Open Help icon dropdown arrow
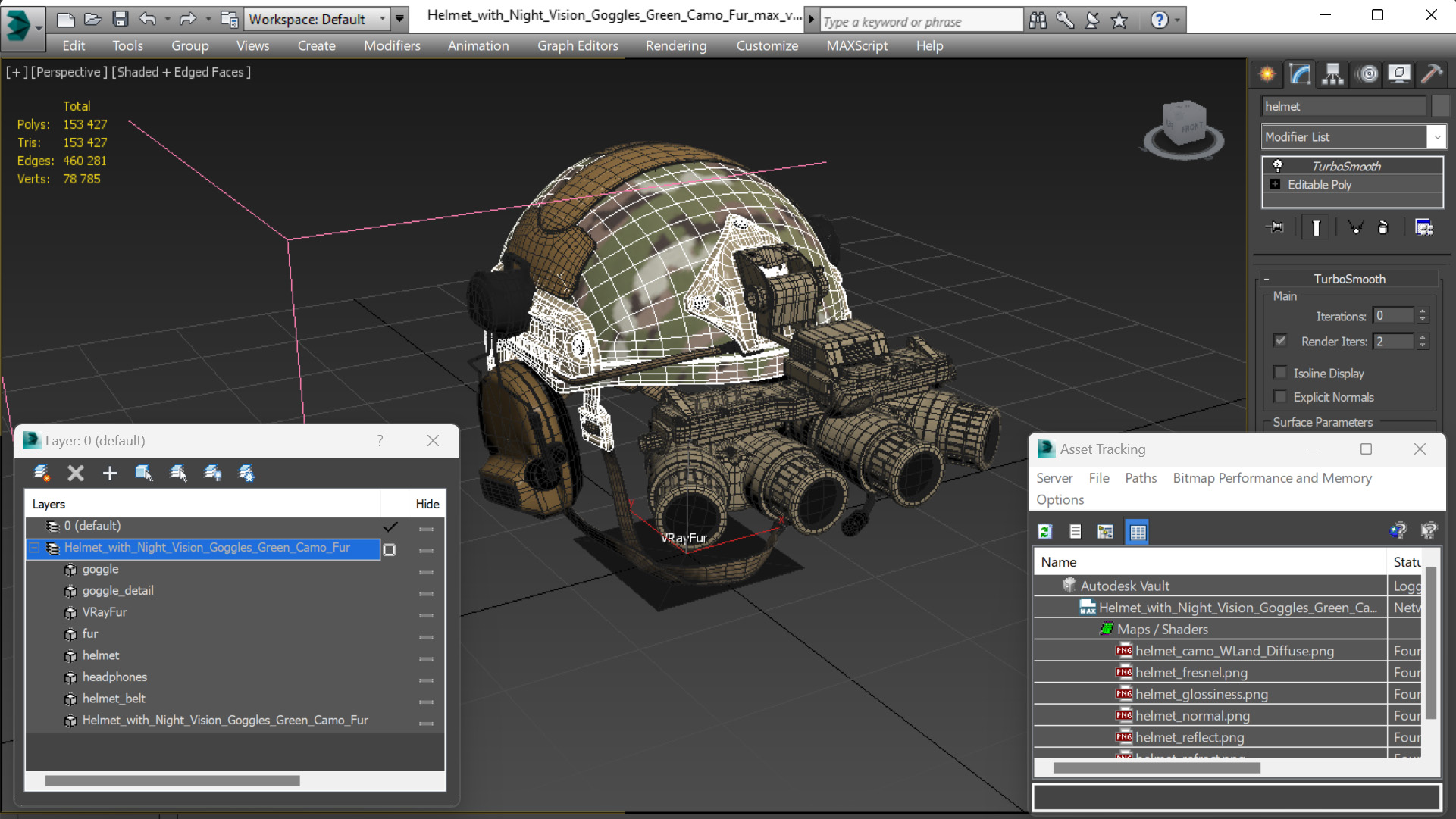The width and height of the screenshot is (1456, 819). click(x=1177, y=20)
